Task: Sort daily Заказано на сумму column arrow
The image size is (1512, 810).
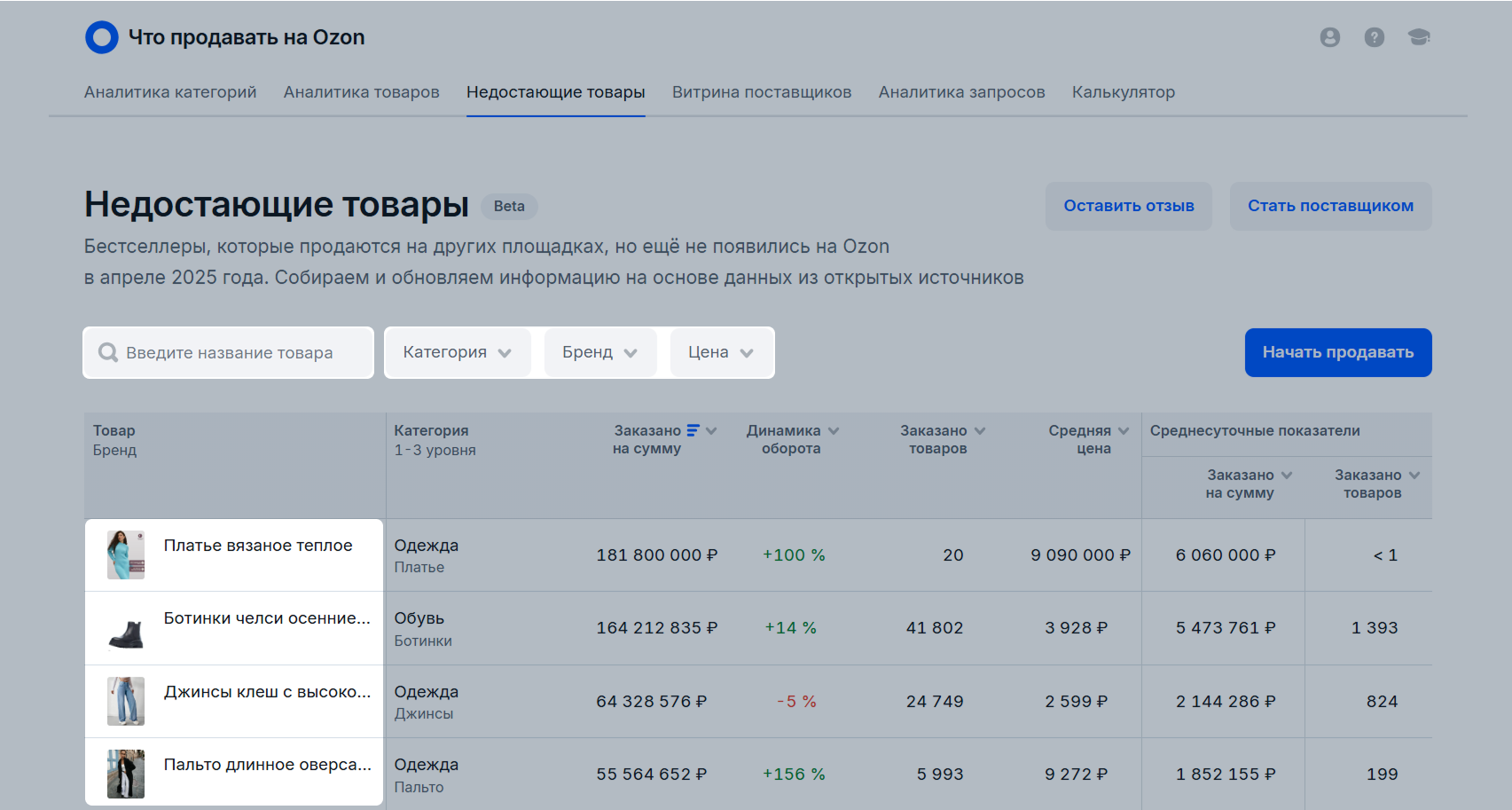Action: (1287, 476)
